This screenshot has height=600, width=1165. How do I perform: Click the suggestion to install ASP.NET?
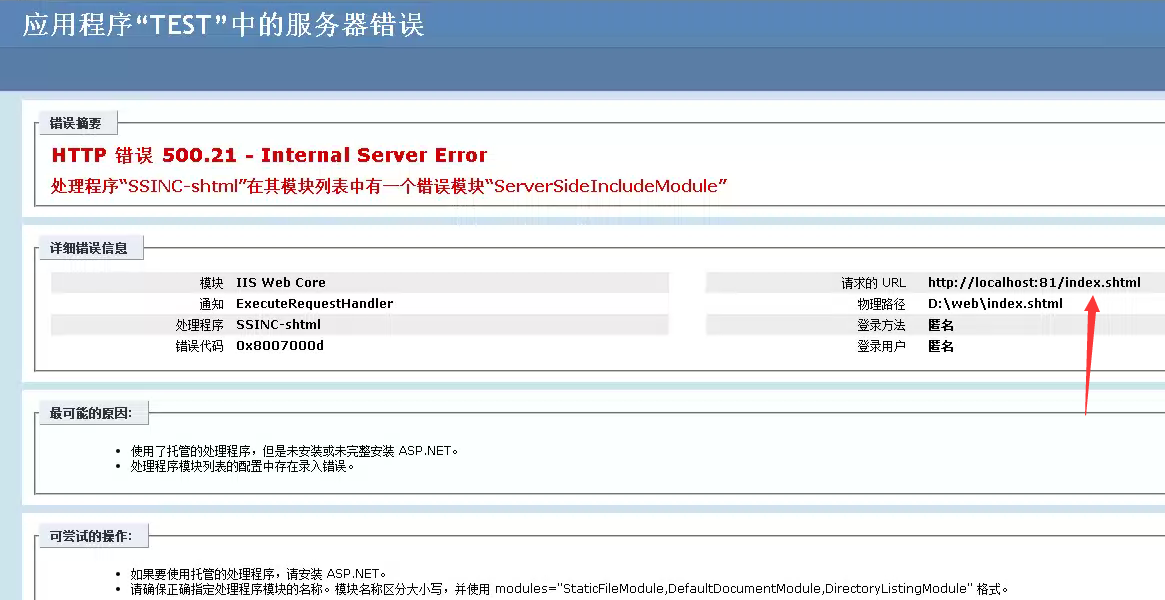click(x=258, y=574)
